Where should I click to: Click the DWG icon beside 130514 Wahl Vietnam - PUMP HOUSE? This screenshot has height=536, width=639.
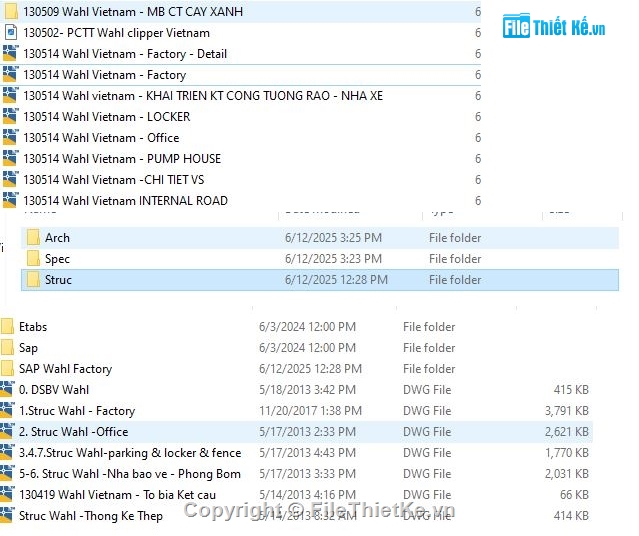pos(10,159)
